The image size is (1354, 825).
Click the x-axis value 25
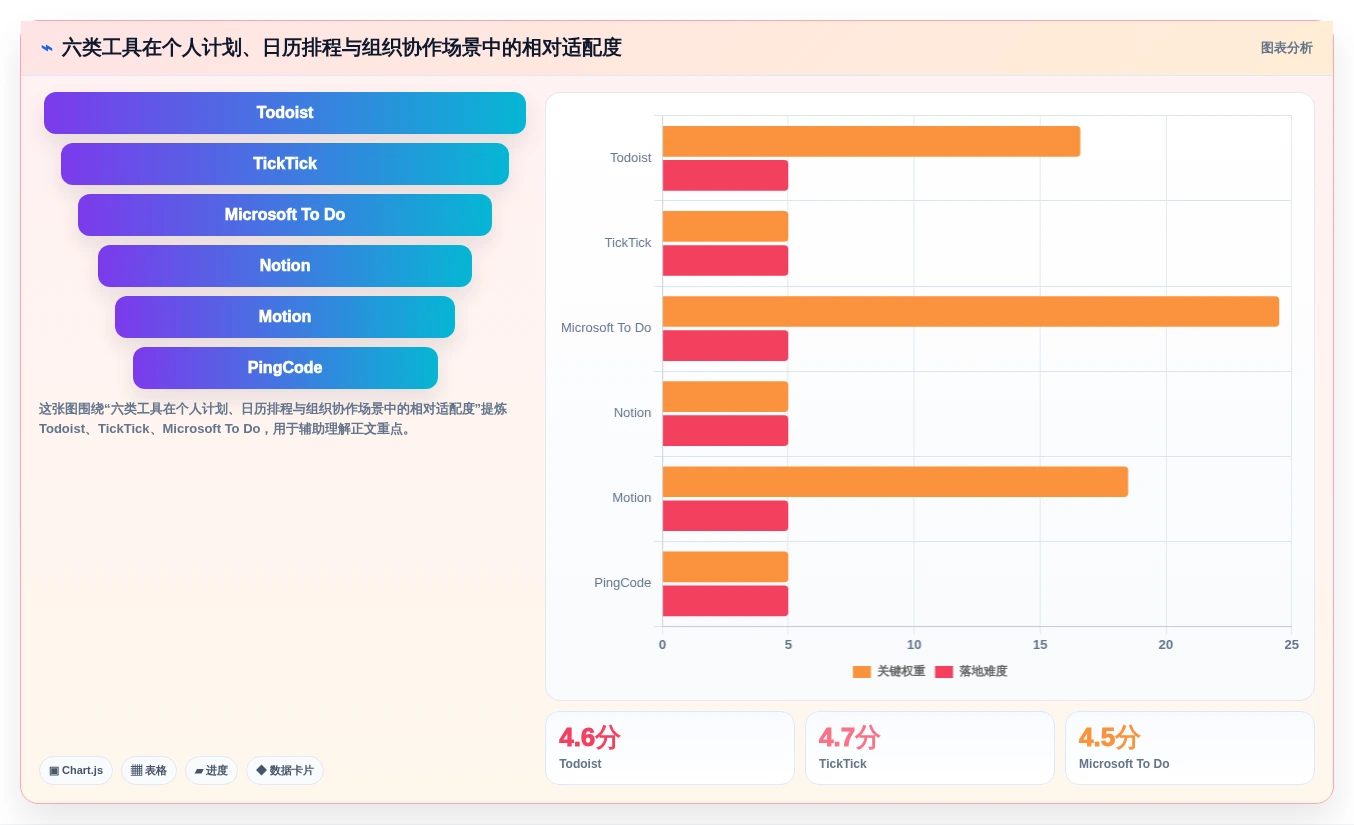pyautogui.click(x=1291, y=645)
